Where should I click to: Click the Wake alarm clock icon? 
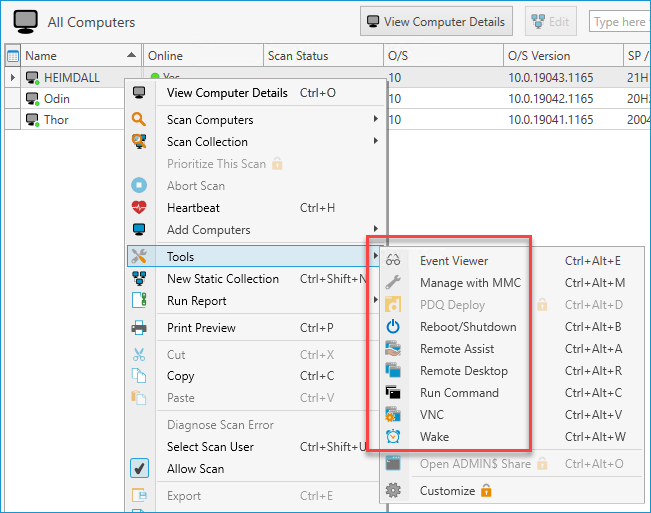(393, 436)
